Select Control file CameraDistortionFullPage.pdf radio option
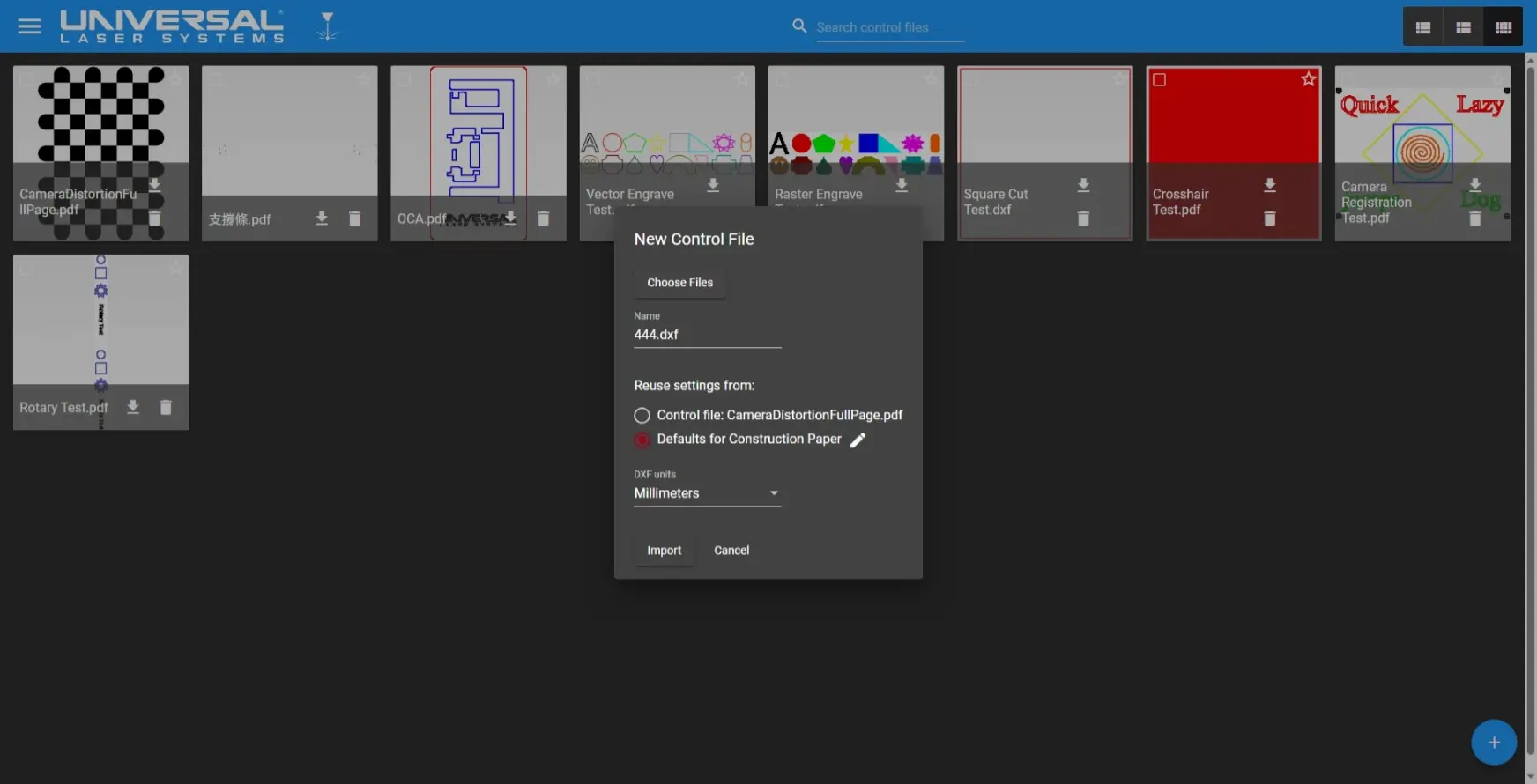 pos(642,415)
